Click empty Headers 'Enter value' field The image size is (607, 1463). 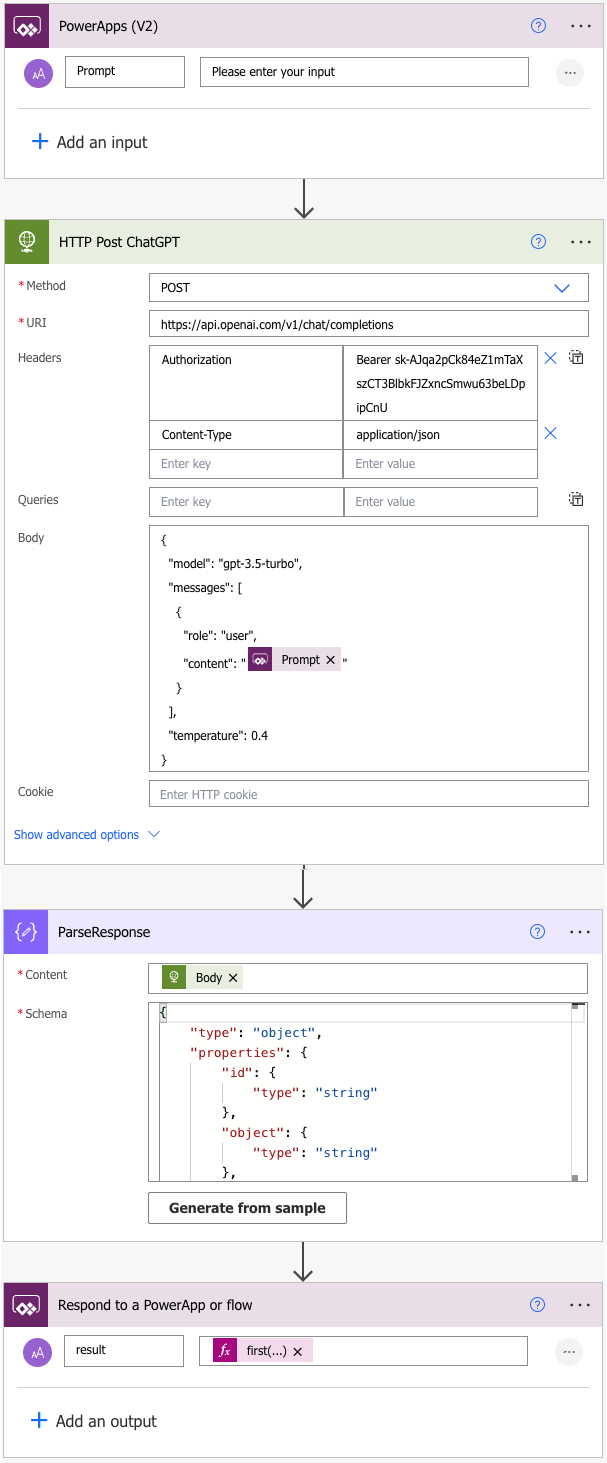440,464
